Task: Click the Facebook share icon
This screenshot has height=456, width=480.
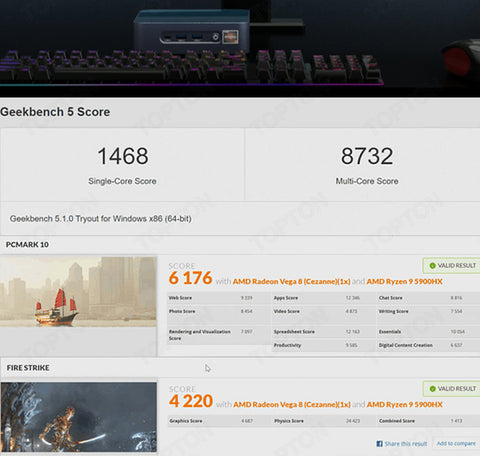Action: point(379,444)
